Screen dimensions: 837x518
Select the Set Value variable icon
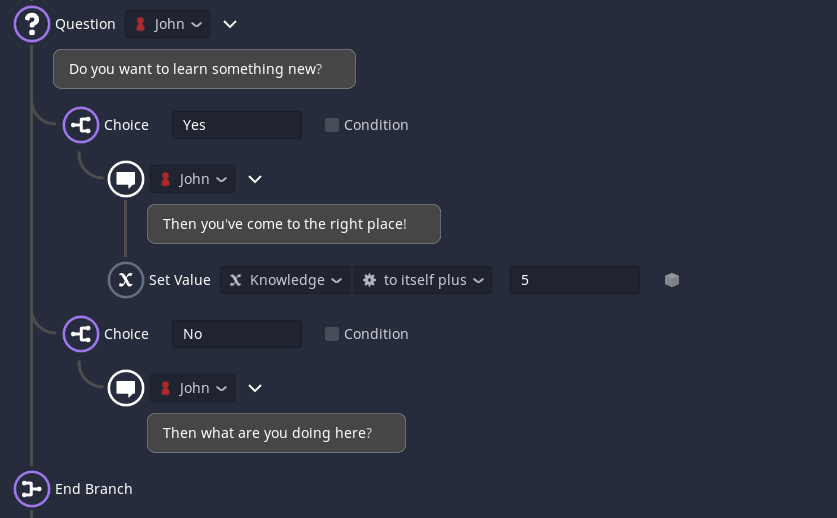[x=126, y=280]
